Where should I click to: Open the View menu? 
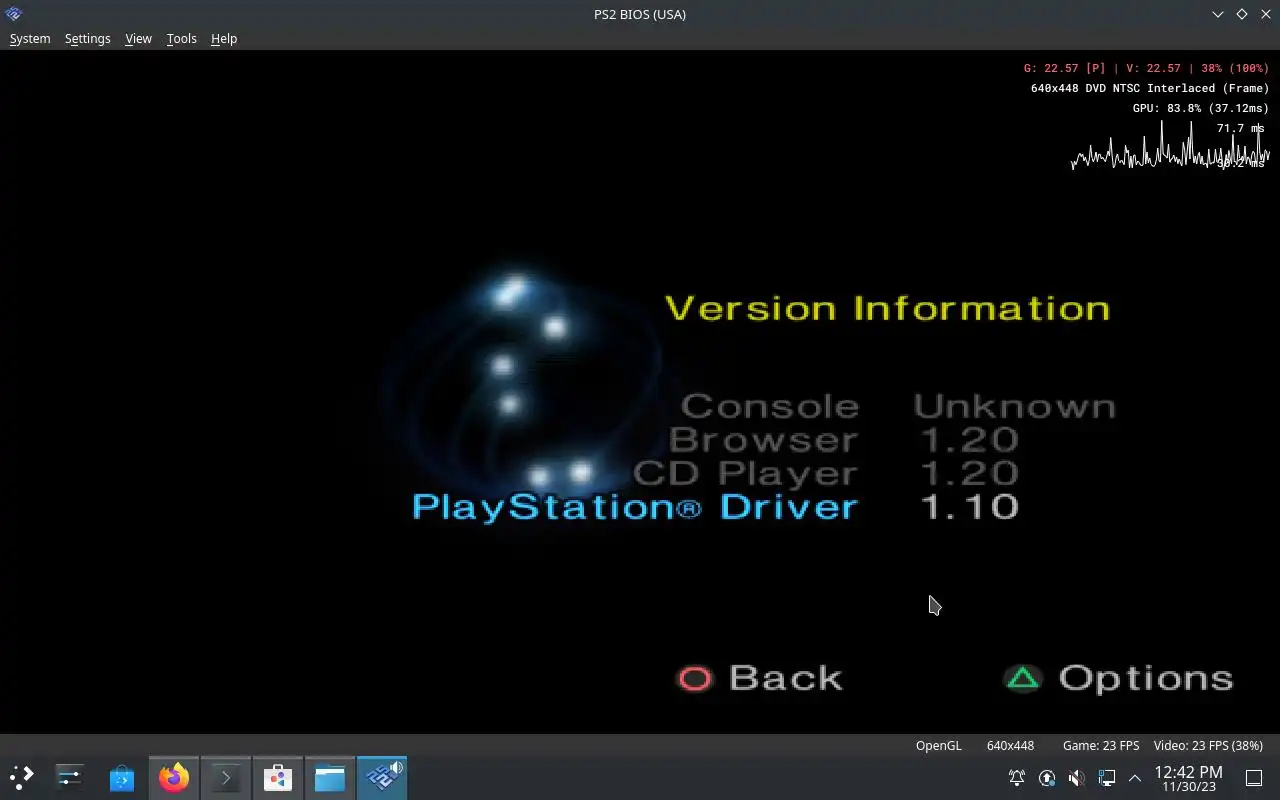coord(138,38)
